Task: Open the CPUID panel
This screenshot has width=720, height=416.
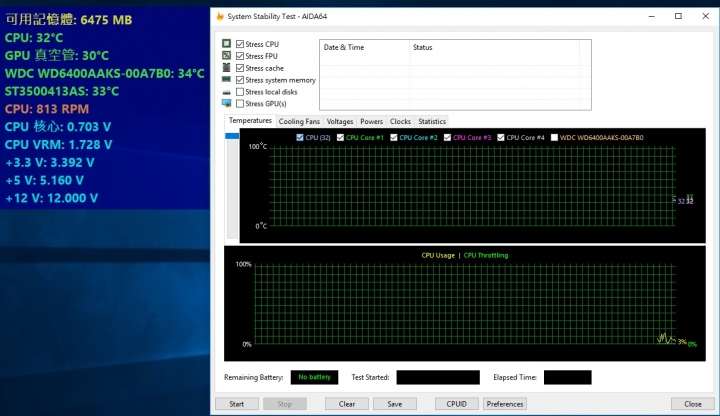Action: coord(456,404)
